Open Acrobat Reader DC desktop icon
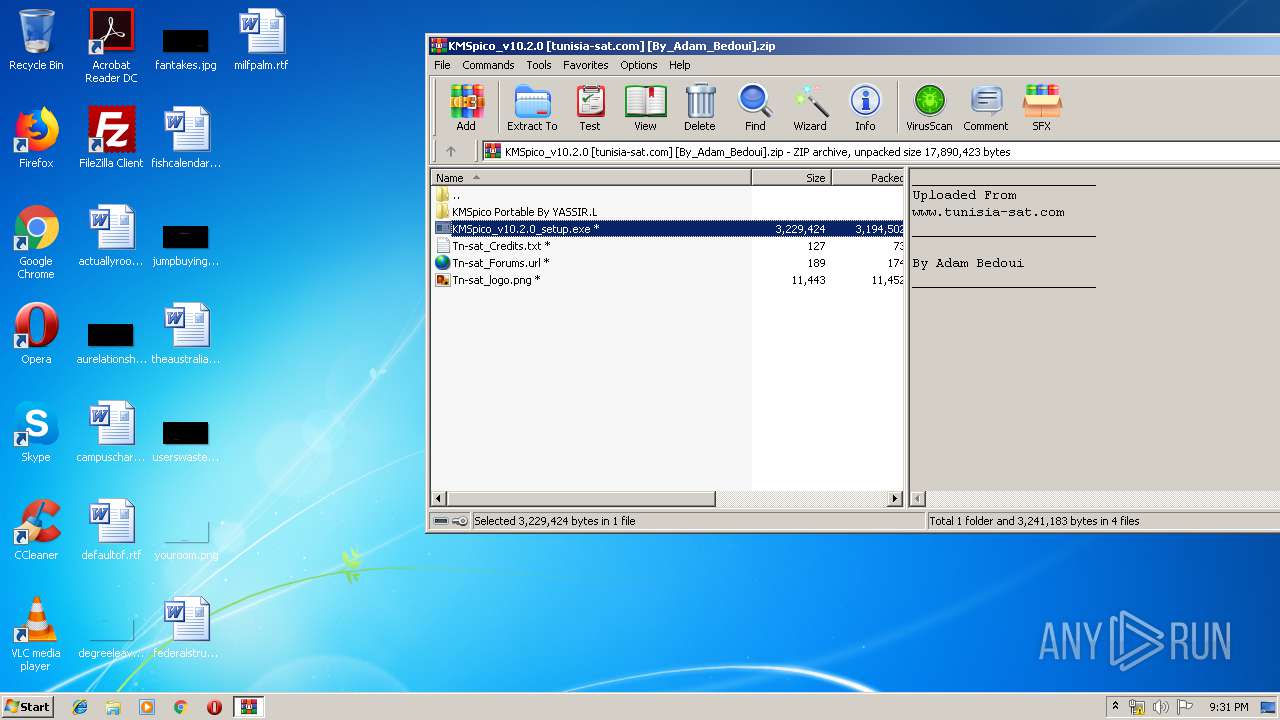Image resolution: width=1280 pixels, height=720 pixels. tap(111, 46)
